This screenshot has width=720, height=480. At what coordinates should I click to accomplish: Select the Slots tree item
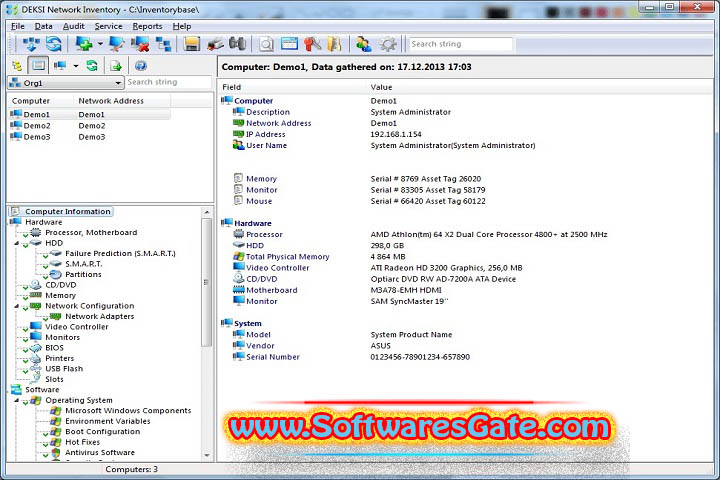(x=54, y=379)
